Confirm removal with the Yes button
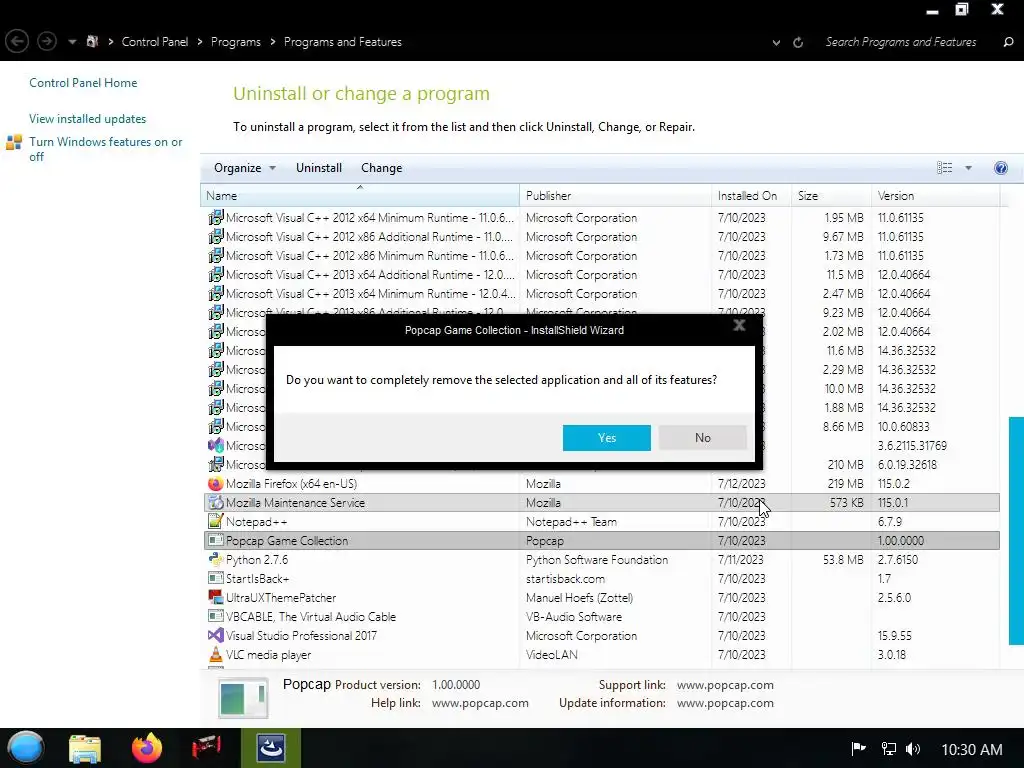The image size is (1024, 768). point(606,438)
